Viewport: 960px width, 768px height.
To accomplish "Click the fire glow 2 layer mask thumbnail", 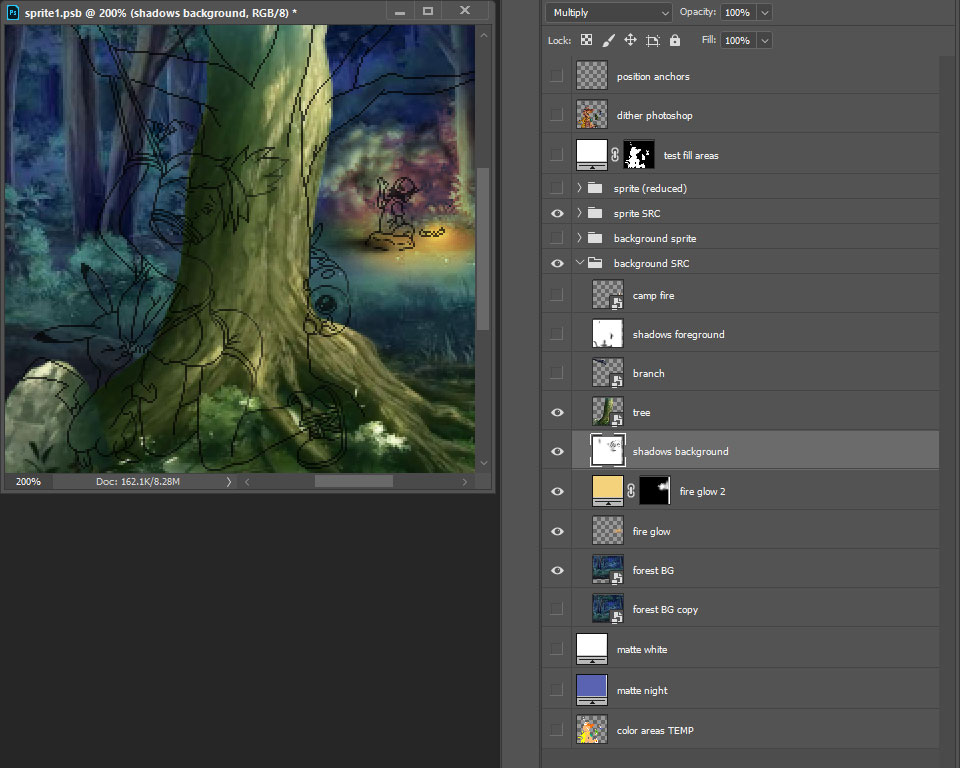I will click(x=655, y=490).
